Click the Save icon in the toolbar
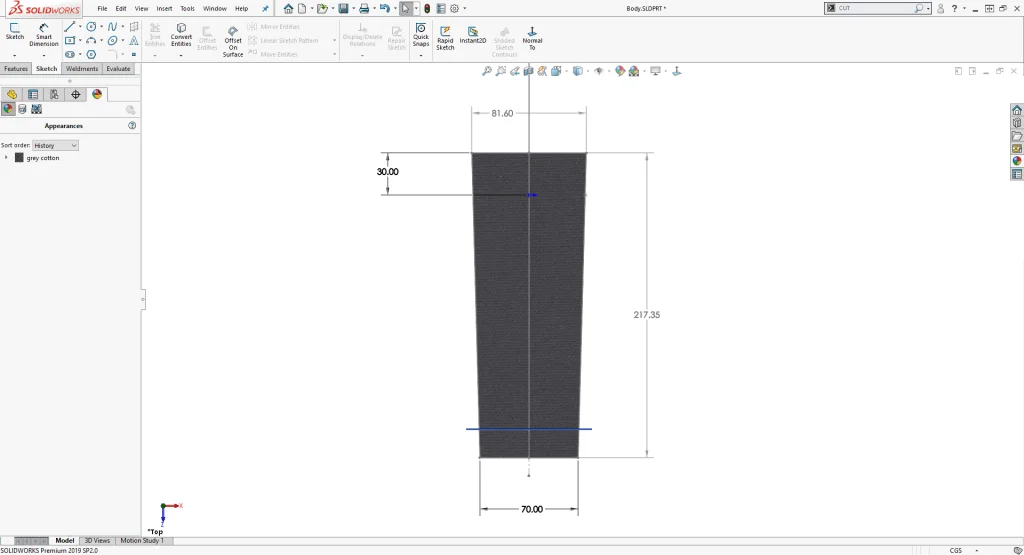1024x555 pixels. click(x=343, y=9)
